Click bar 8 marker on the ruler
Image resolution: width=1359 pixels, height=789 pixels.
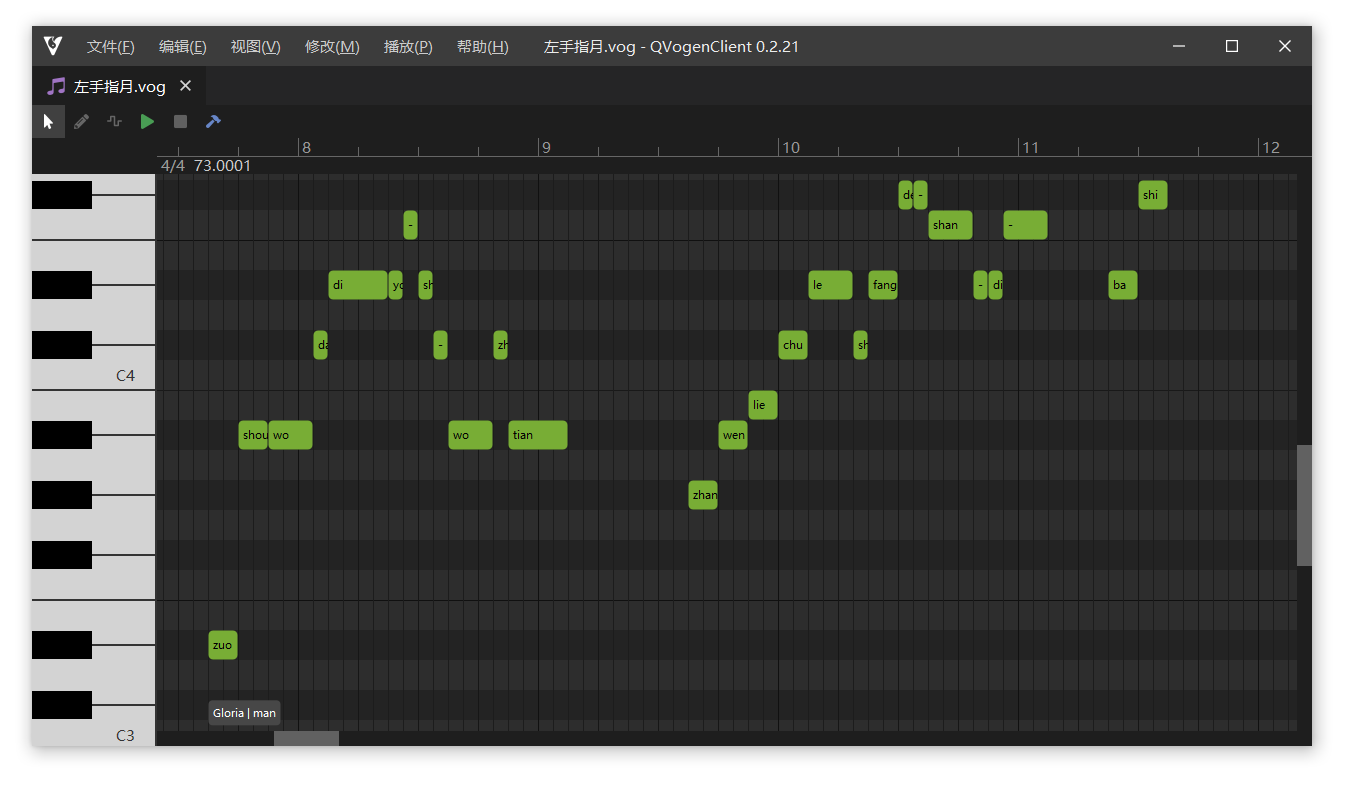[306, 148]
